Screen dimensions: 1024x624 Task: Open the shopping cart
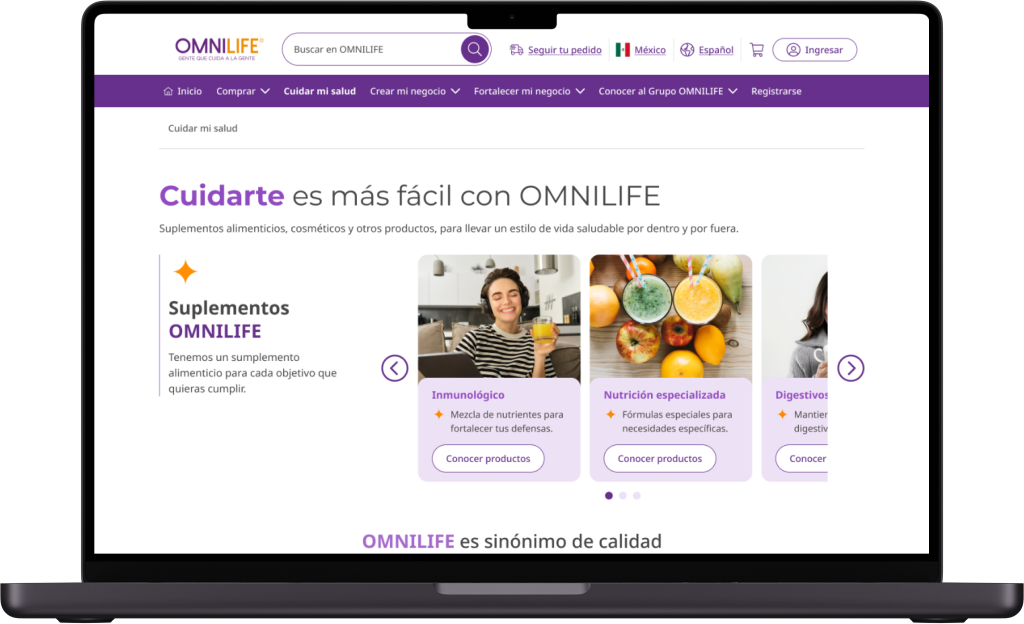click(x=757, y=50)
